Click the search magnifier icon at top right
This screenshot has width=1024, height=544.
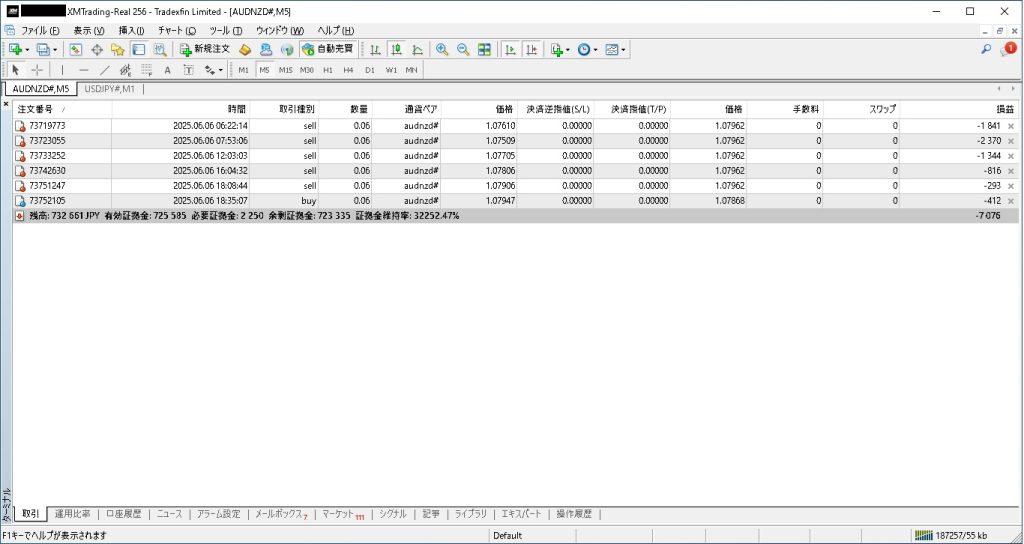(x=986, y=49)
